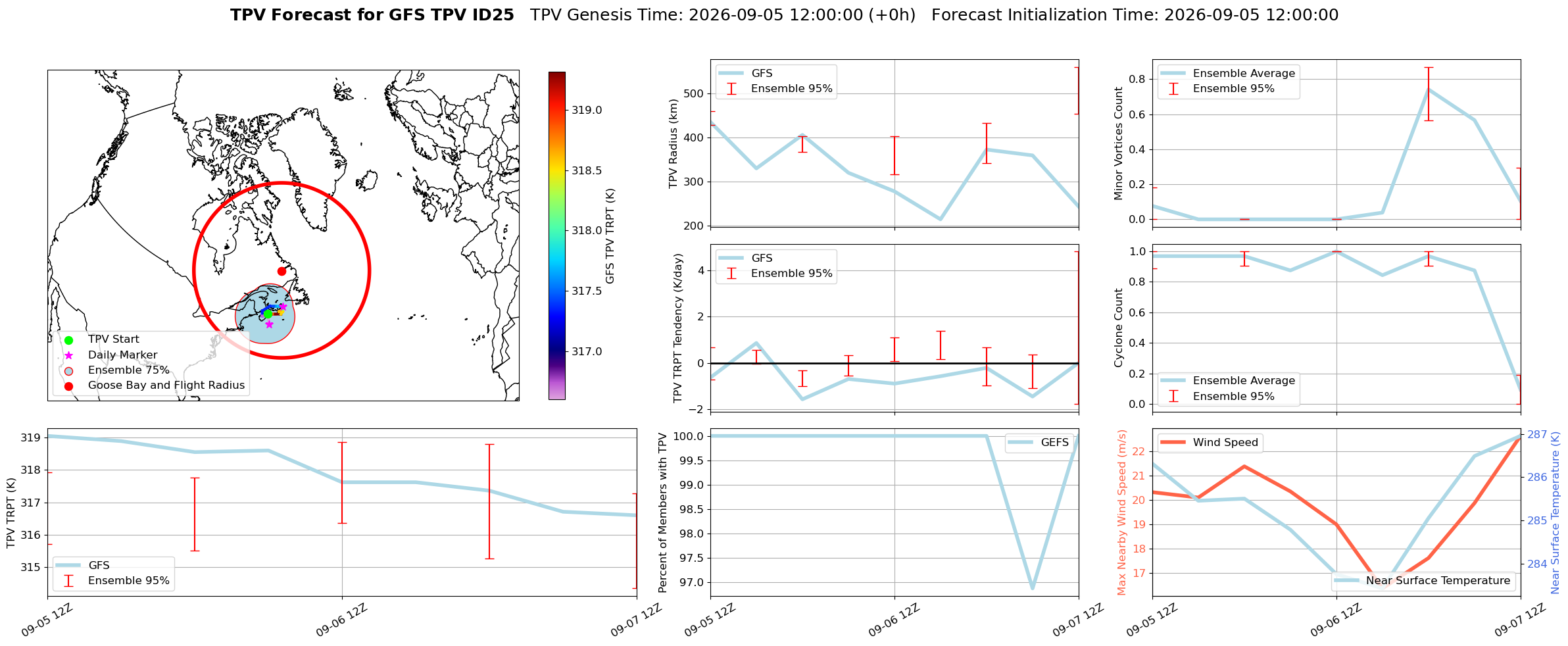Click the 'Goose Bay and Flight Radius' legend label
The height and width of the screenshot is (646, 1568).
(166, 385)
